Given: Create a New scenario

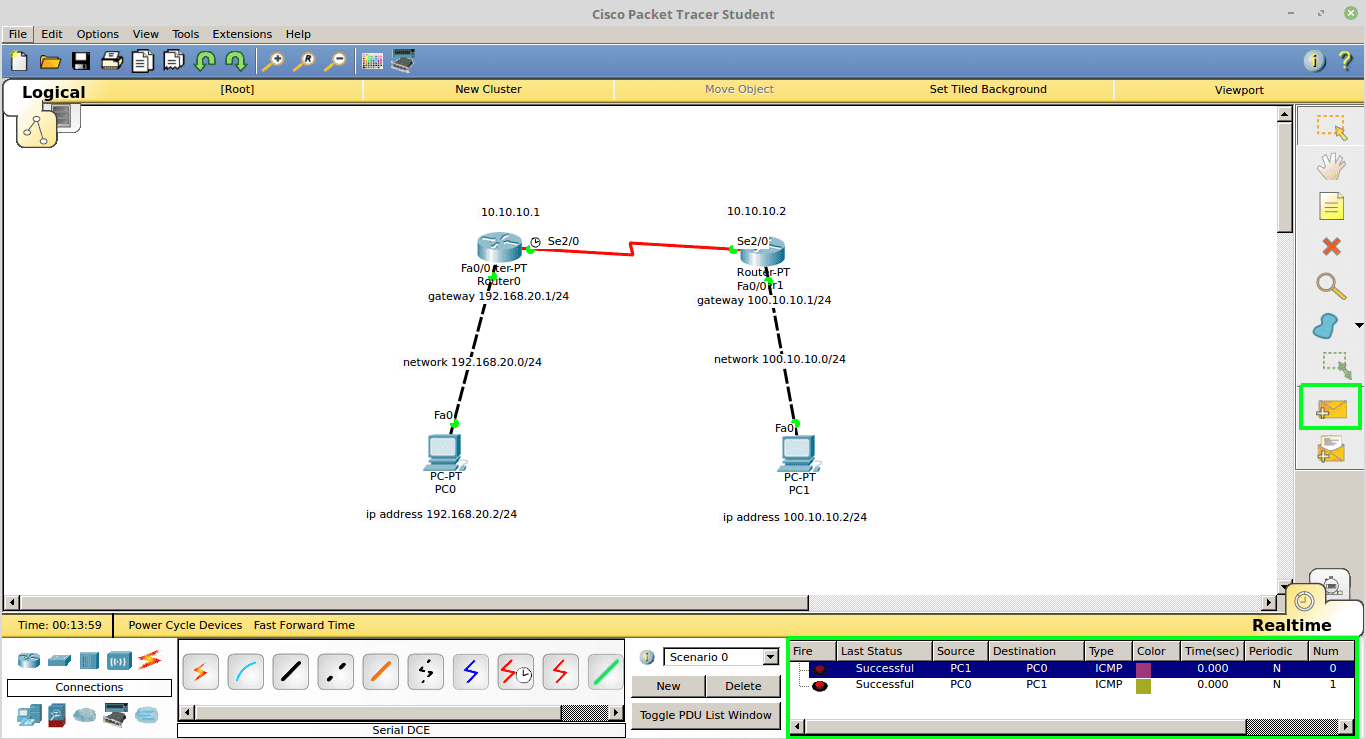Looking at the screenshot, I should [667, 686].
